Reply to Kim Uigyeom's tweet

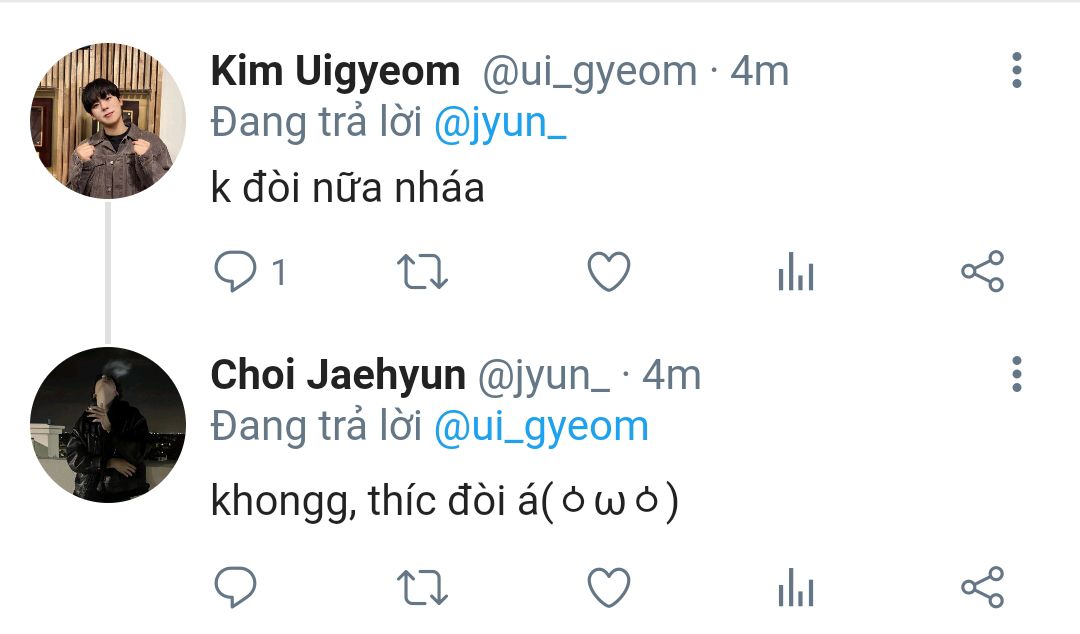[236, 272]
